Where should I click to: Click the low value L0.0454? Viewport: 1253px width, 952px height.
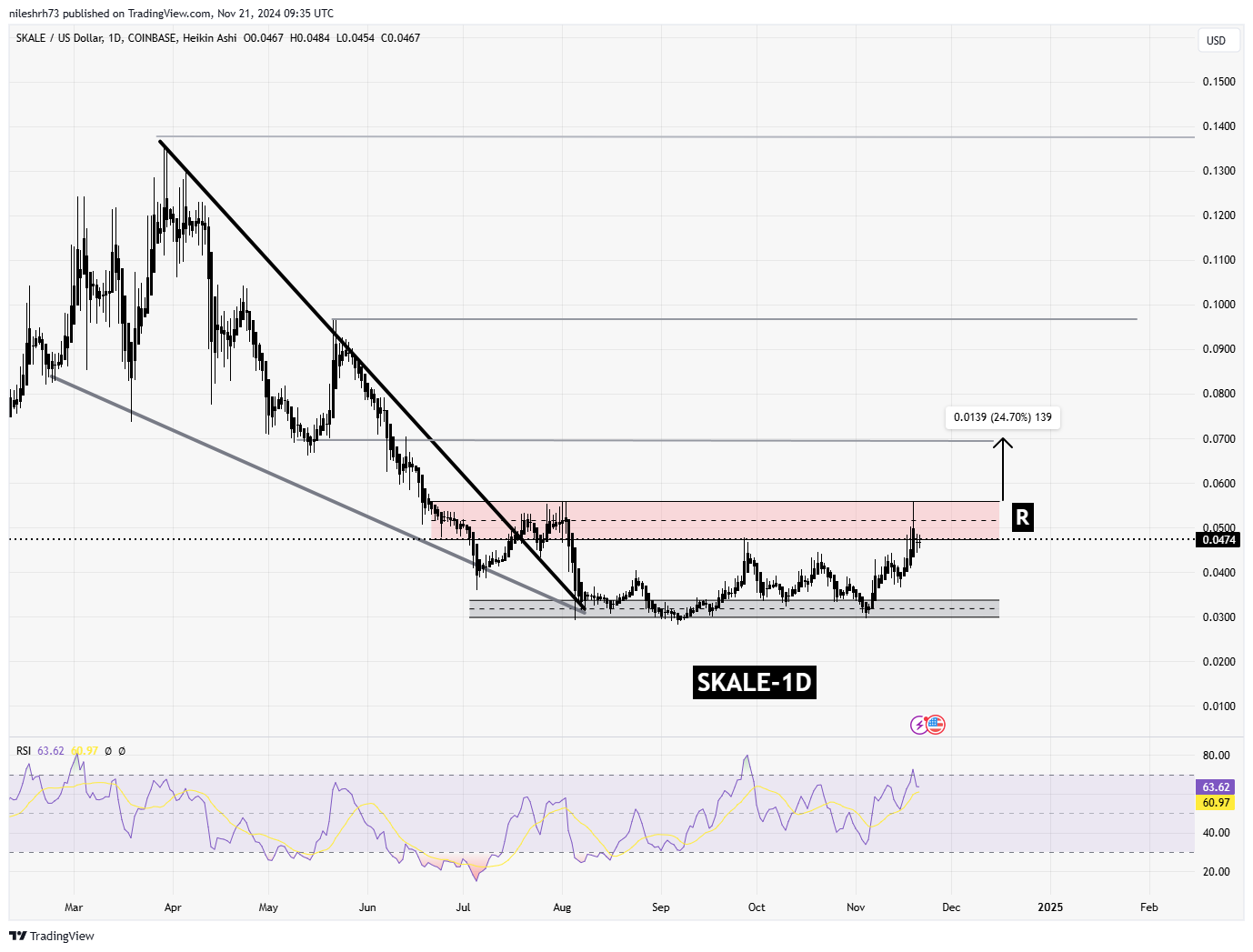(x=355, y=38)
